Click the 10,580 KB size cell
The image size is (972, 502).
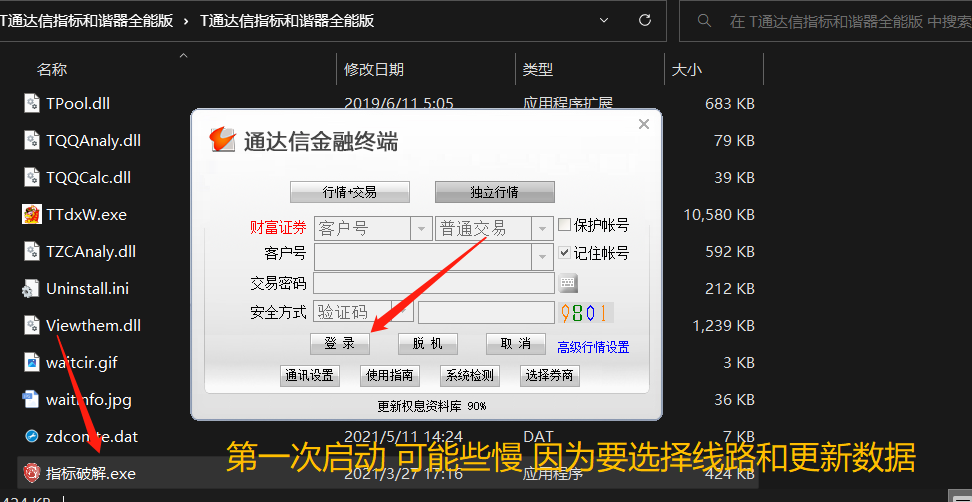[x=719, y=215]
